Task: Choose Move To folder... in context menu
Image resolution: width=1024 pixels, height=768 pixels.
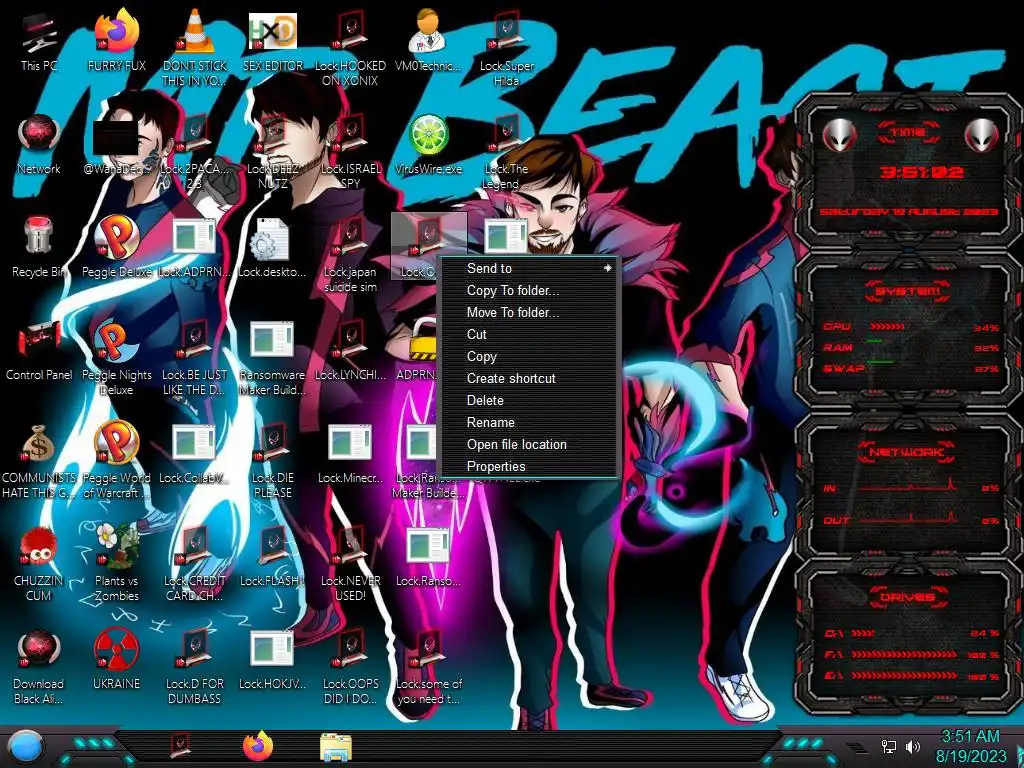Action: click(x=530, y=312)
